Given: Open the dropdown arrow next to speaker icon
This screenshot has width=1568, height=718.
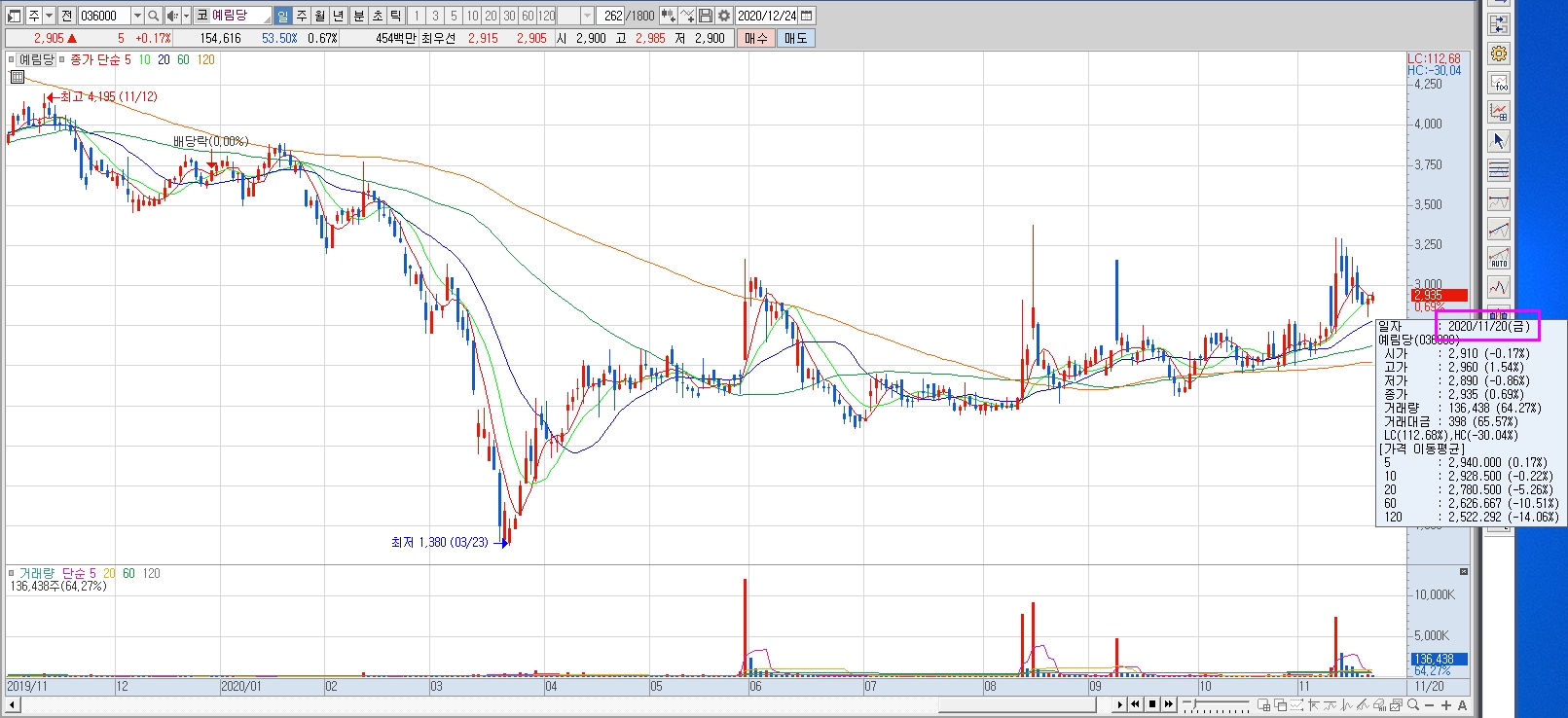Looking at the screenshot, I should click(186, 16).
